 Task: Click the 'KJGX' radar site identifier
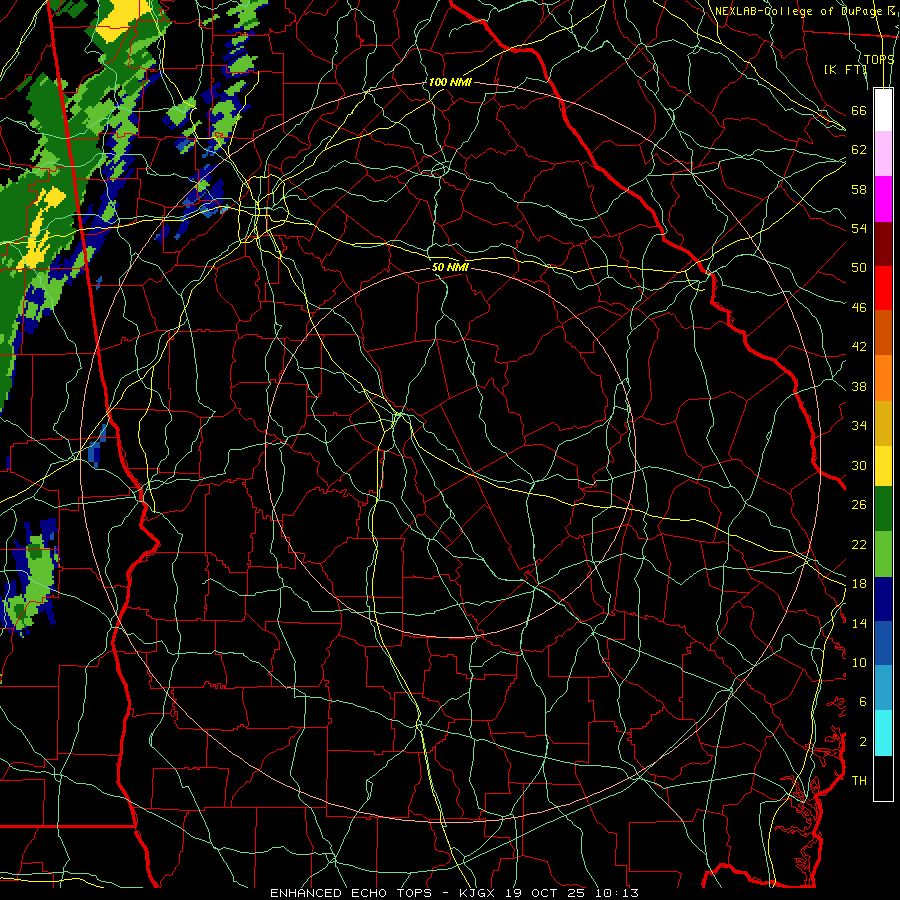point(476,893)
